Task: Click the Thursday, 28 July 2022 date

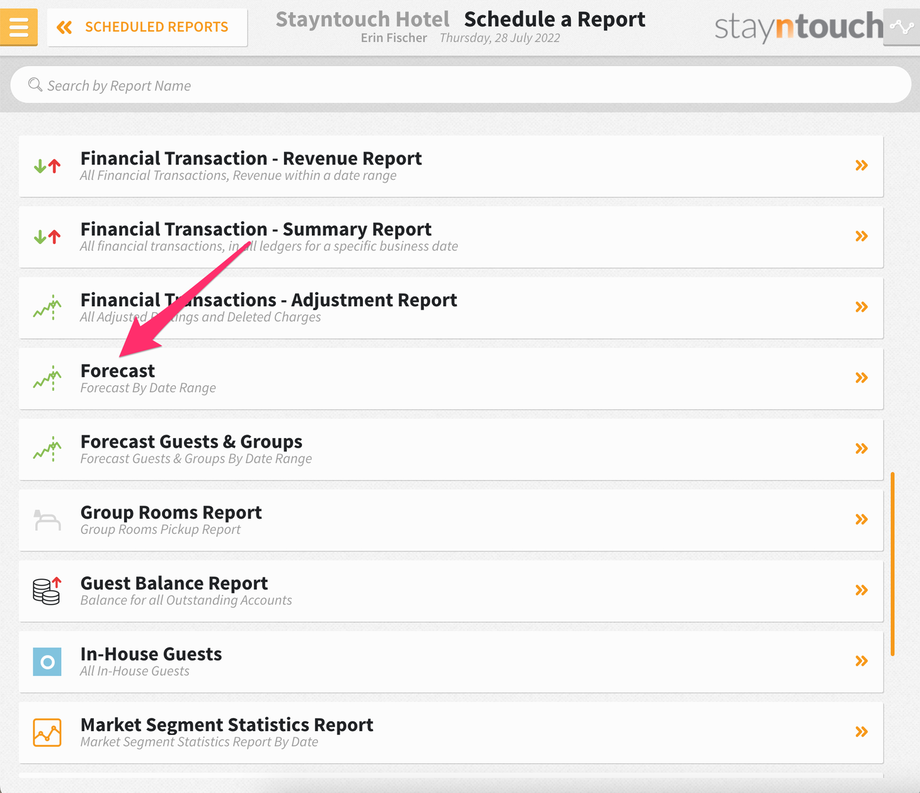Action: coord(500,38)
